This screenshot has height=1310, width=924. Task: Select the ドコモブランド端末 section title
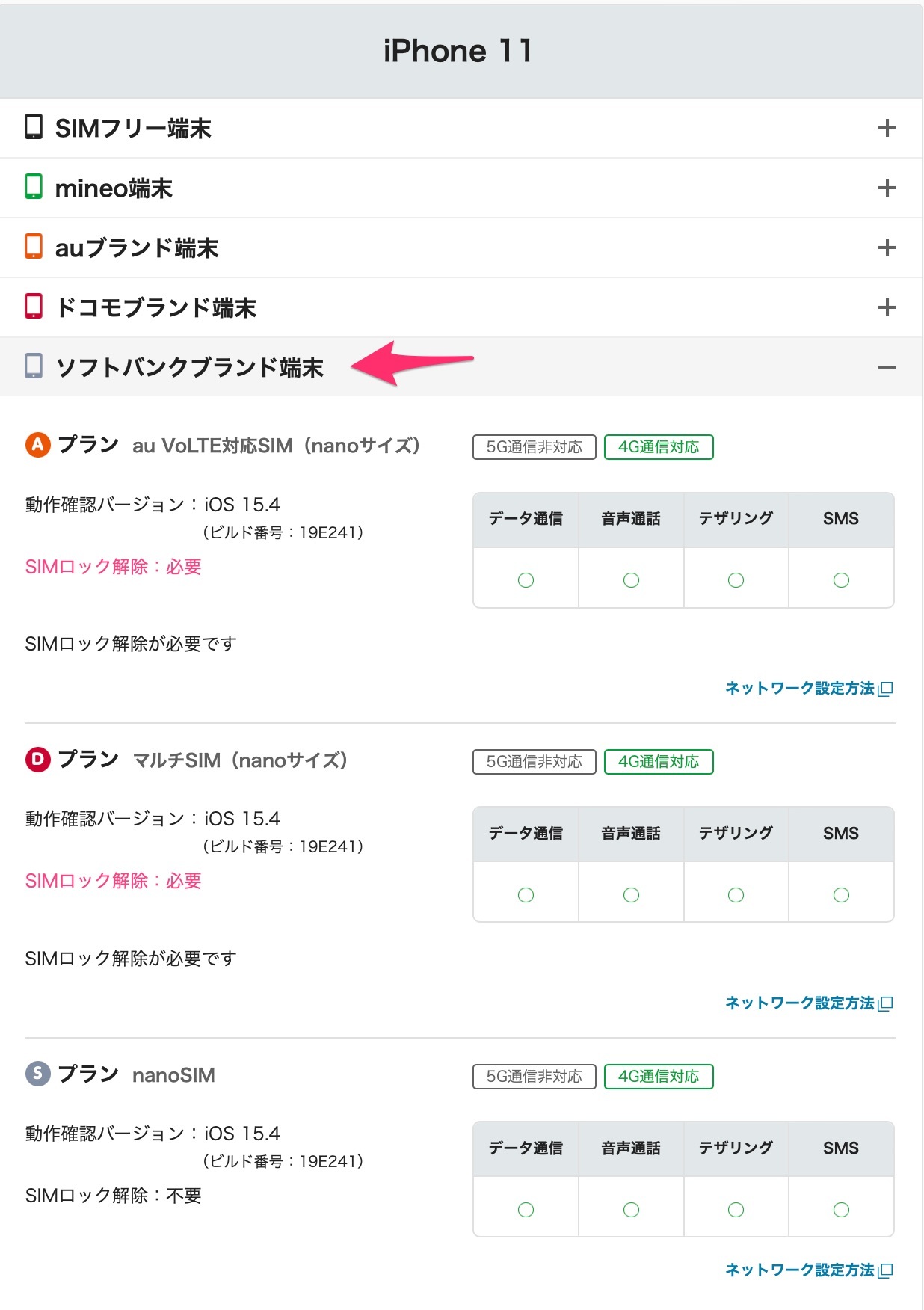pyautogui.click(x=156, y=308)
